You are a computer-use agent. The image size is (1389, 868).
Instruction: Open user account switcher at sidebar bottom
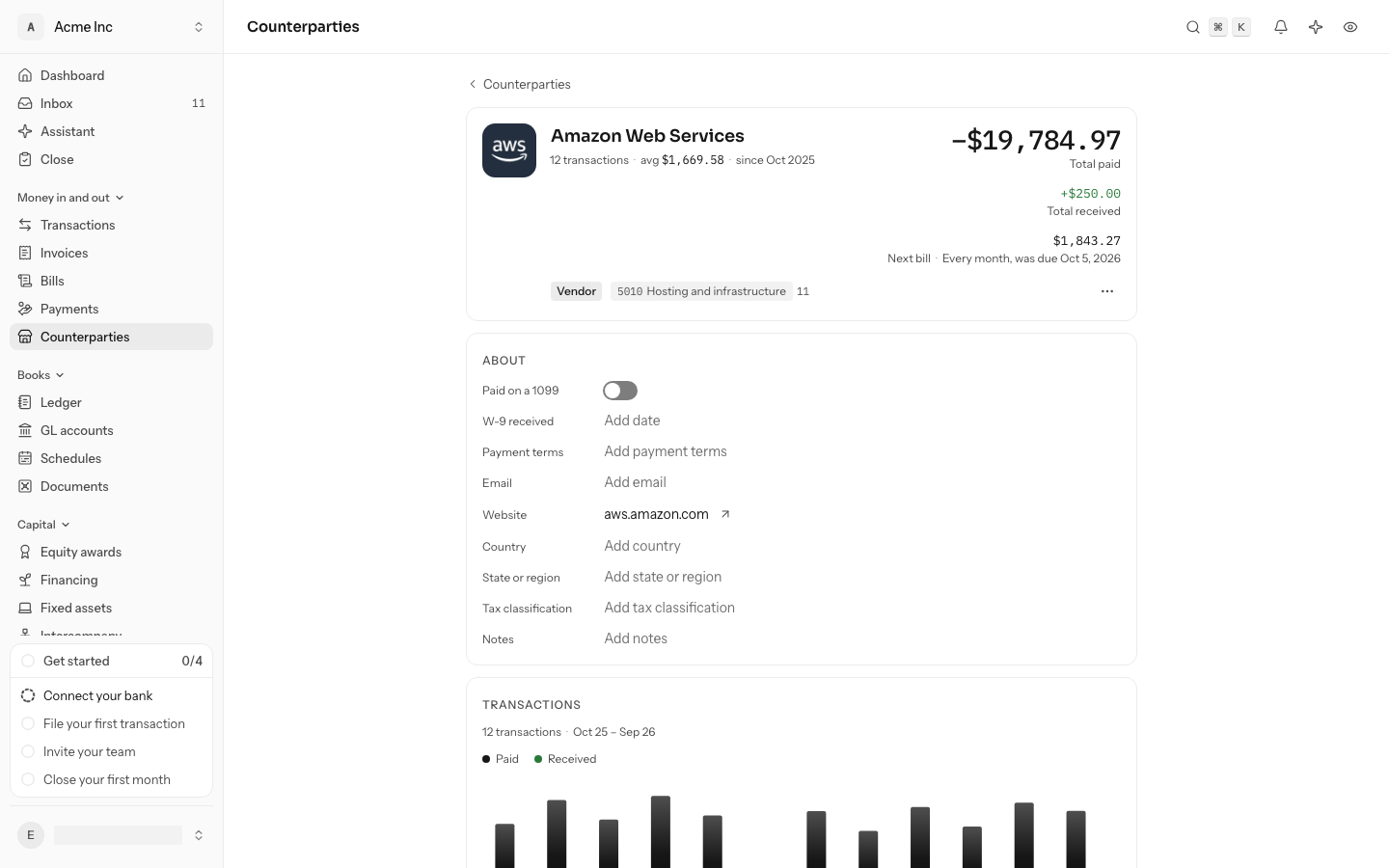click(111, 835)
